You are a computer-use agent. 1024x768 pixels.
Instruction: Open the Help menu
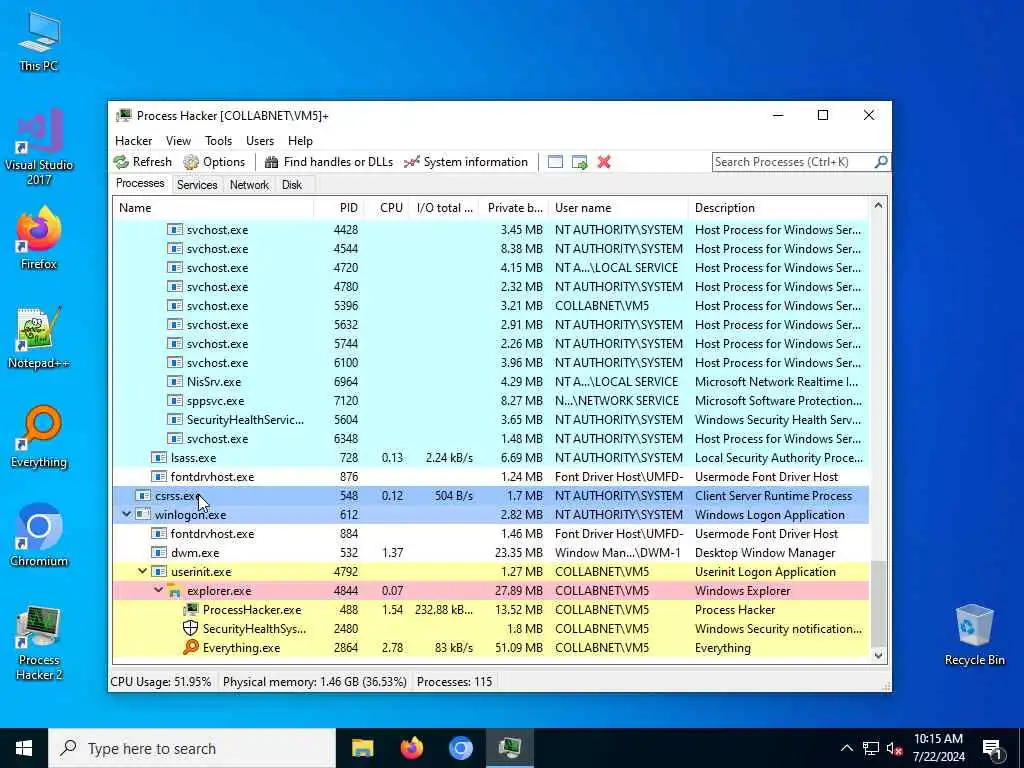click(300, 140)
